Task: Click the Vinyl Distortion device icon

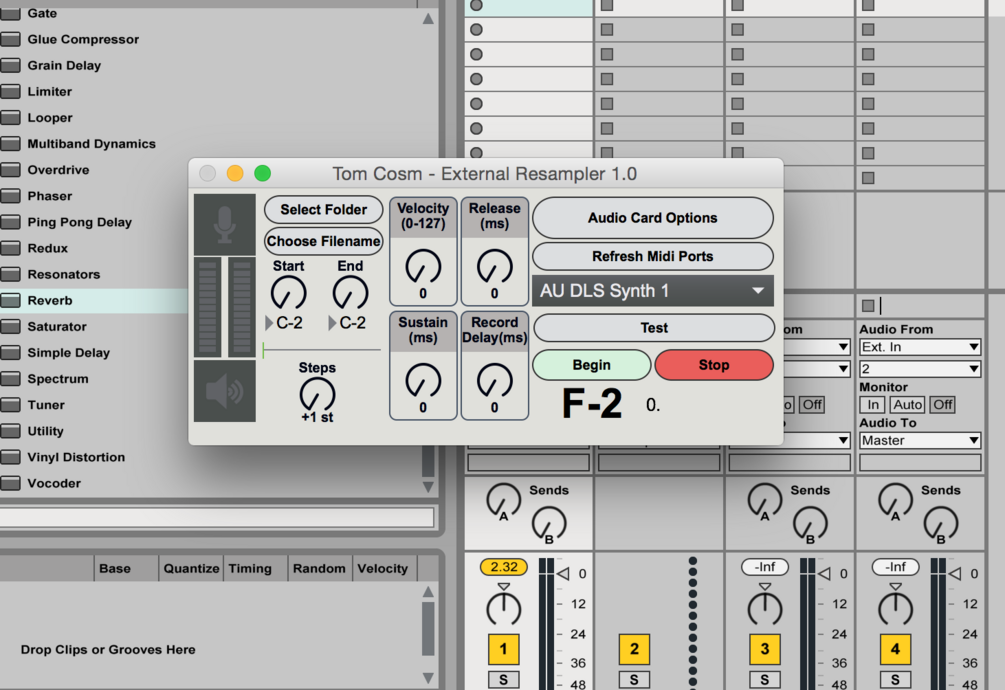Action: (10, 457)
